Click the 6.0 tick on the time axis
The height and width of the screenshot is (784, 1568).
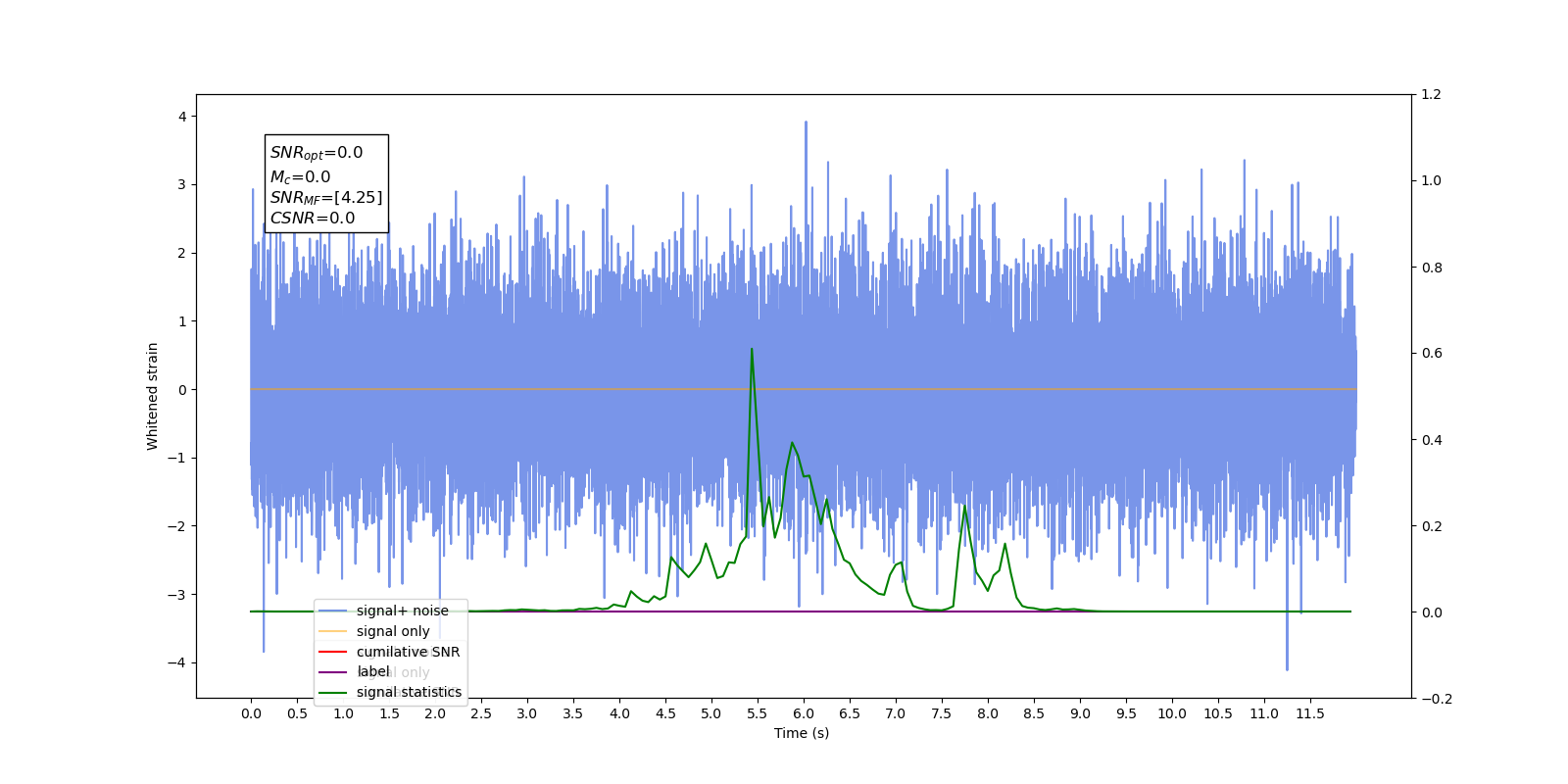click(x=804, y=713)
